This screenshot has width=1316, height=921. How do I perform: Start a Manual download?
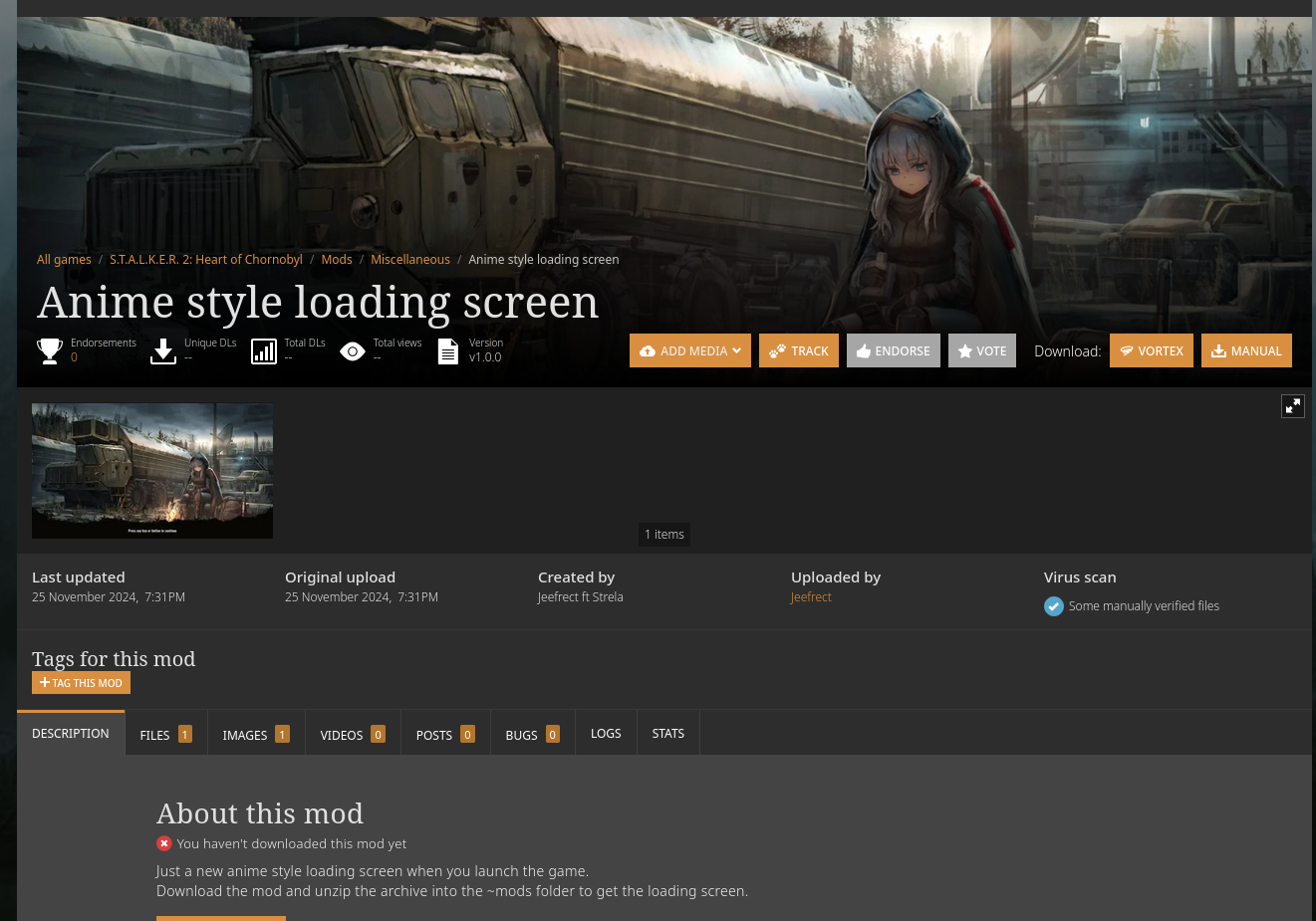pos(1246,350)
